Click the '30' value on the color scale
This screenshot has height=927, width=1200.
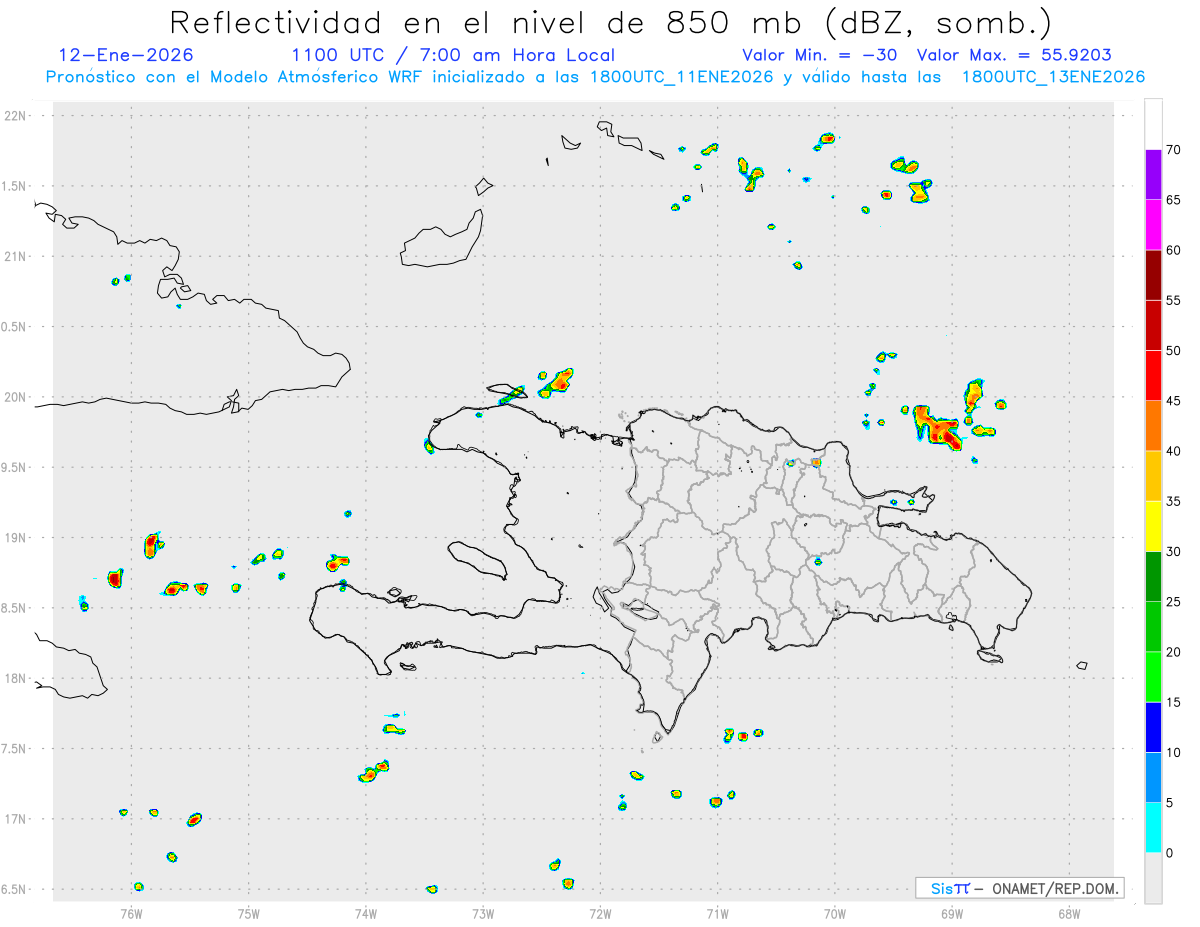[1174, 552]
